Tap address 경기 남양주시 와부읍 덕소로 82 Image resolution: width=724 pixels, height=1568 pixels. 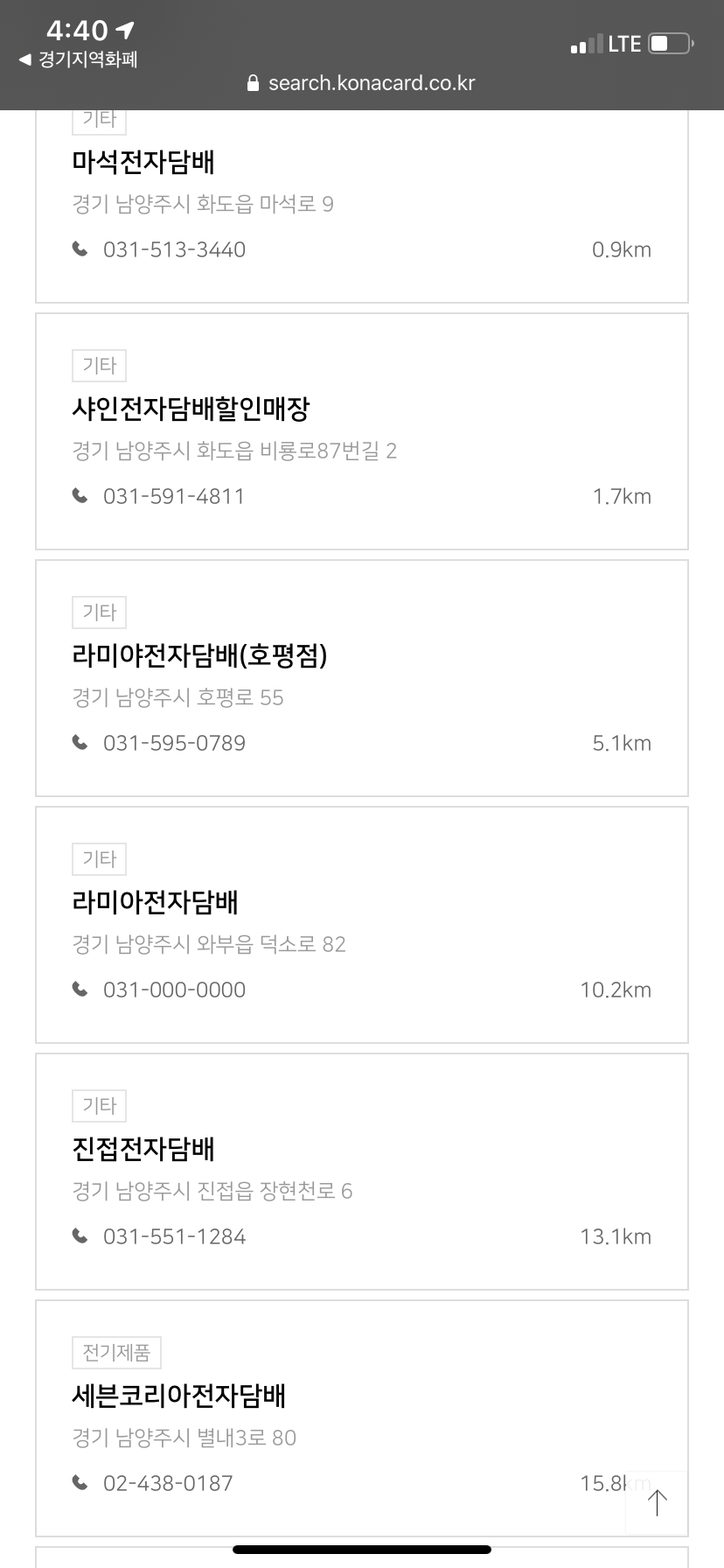[x=209, y=944]
